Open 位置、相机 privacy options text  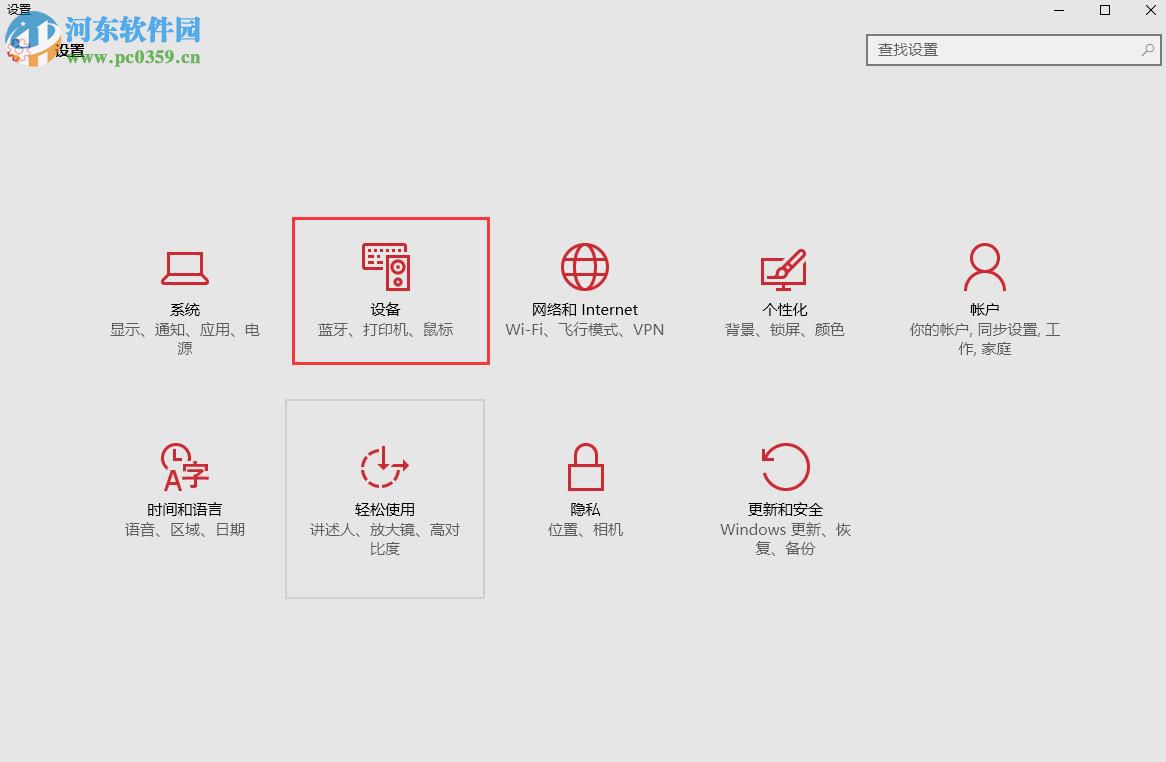(585, 529)
